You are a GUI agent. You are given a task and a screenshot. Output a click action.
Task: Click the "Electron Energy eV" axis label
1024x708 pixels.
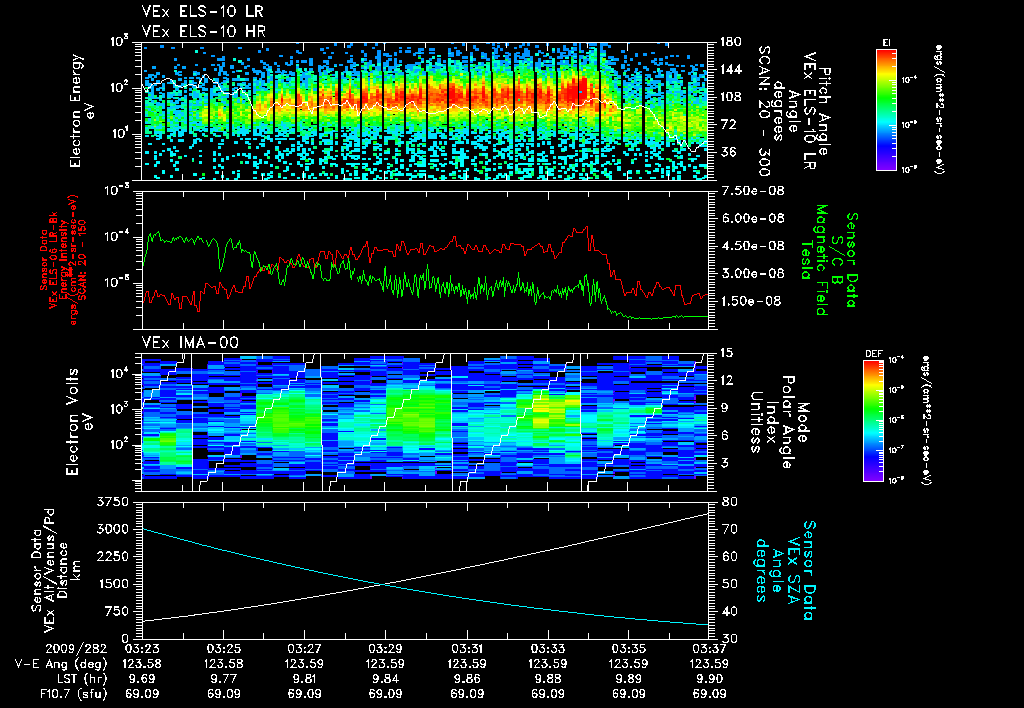point(82,111)
